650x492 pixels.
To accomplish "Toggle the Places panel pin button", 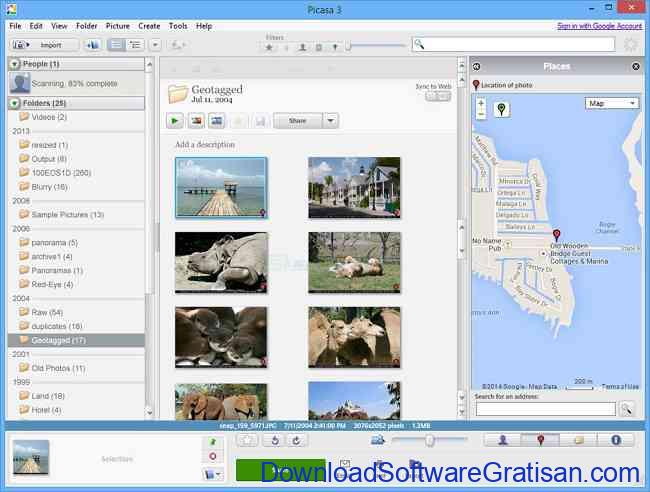I will point(541,440).
